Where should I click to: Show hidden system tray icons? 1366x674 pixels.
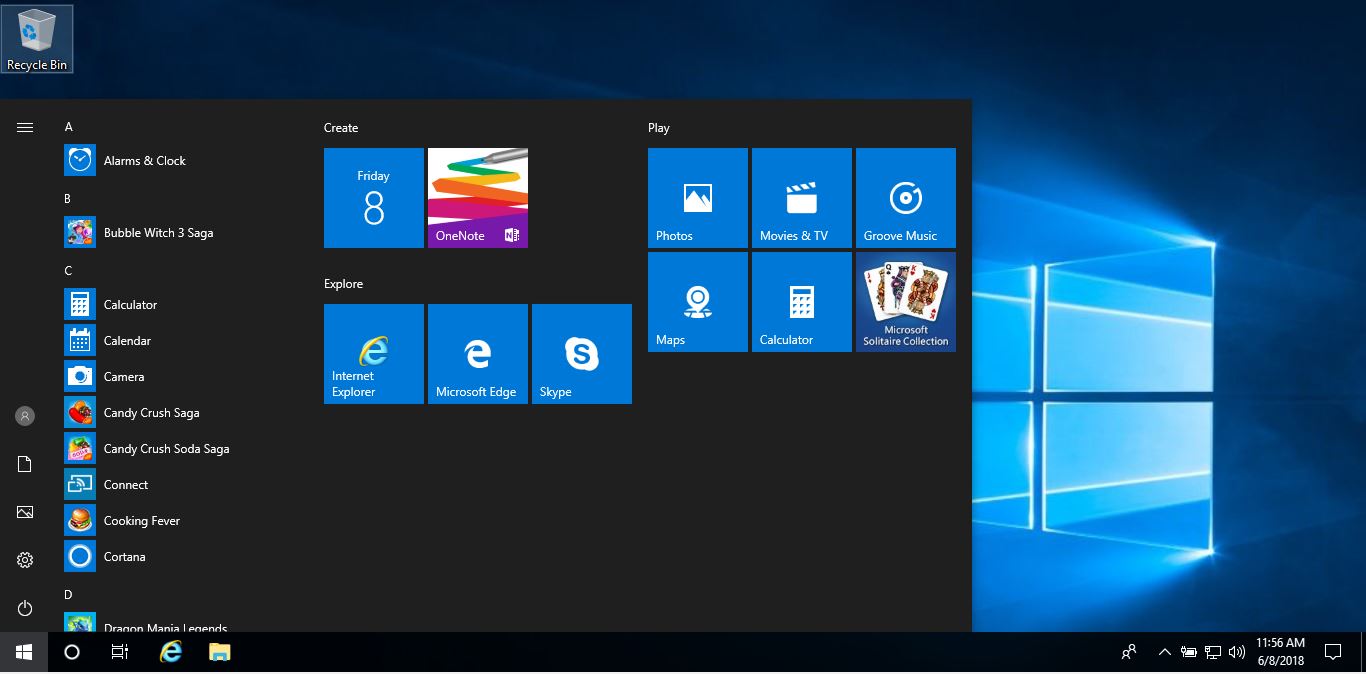1164,652
